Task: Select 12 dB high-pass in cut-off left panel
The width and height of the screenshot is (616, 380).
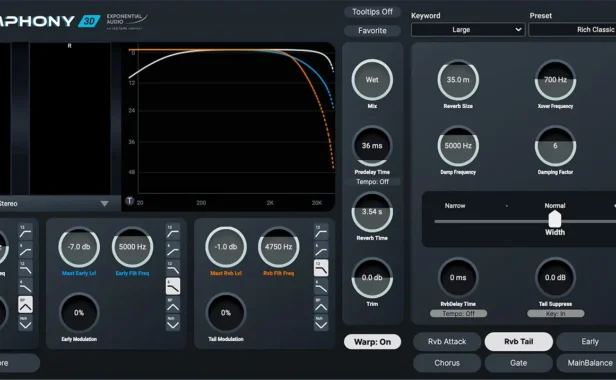Action: tap(25, 232)
